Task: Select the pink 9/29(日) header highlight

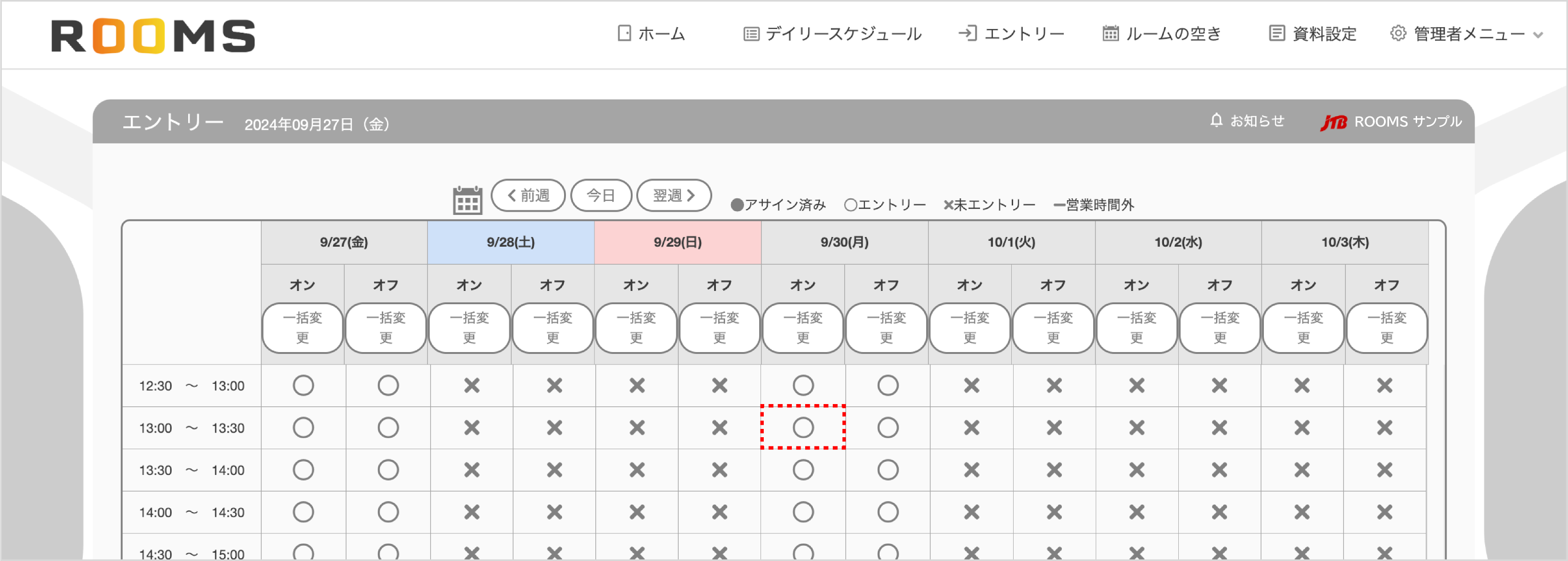Action: [x=677, y=242]
